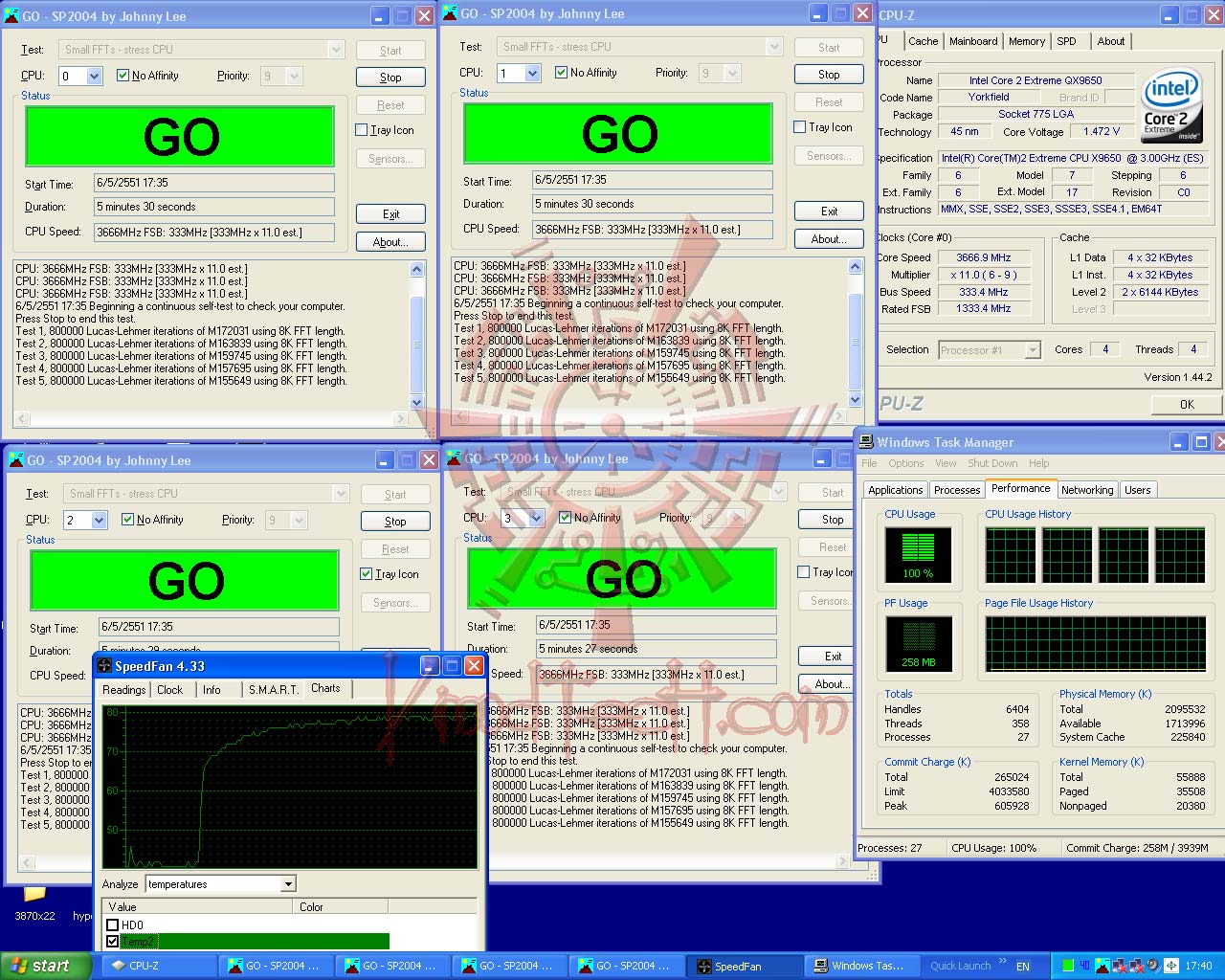The image size is (1225, 980).
Task: Uncheck Tray Icon in the CPU 2 window
Action: [x=389, y=574]
